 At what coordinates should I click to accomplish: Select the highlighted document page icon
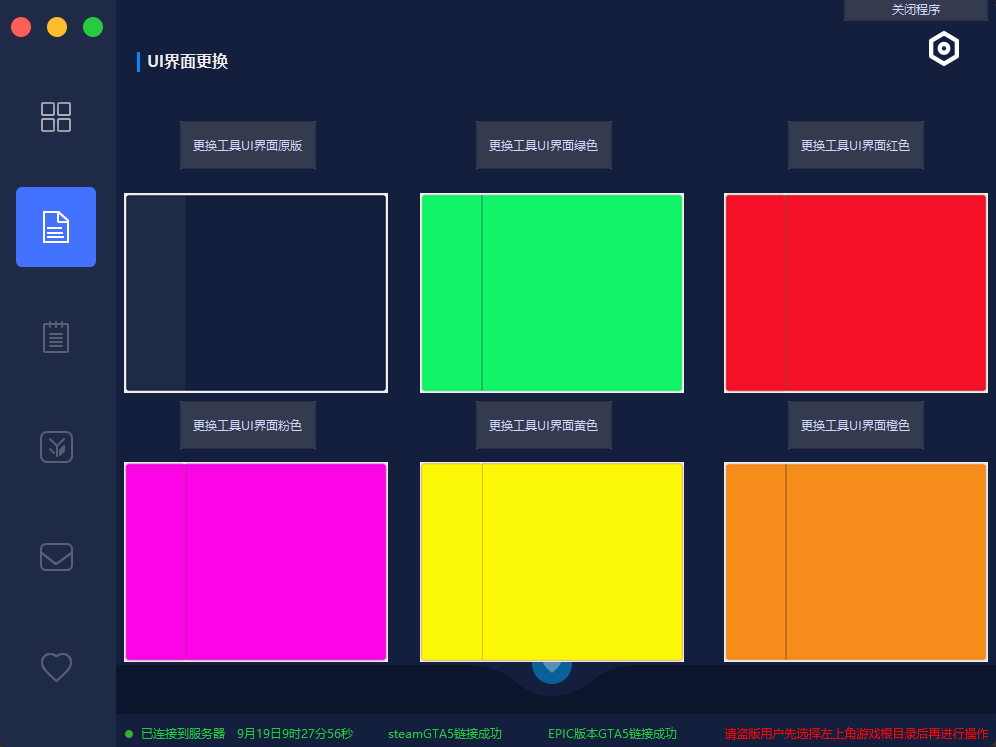tap(56, 227)
